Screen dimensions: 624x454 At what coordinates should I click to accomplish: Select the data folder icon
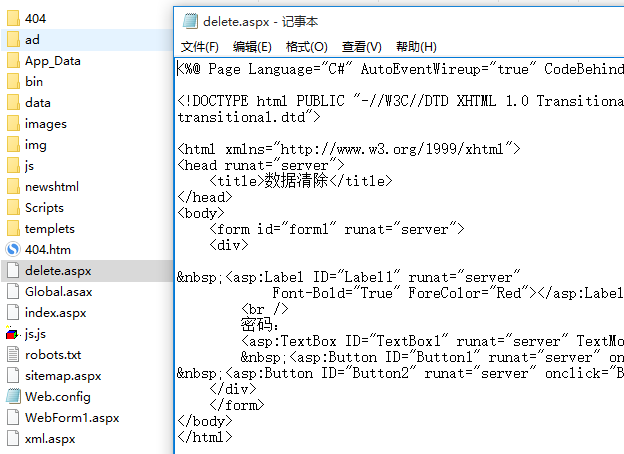(13, 102)
